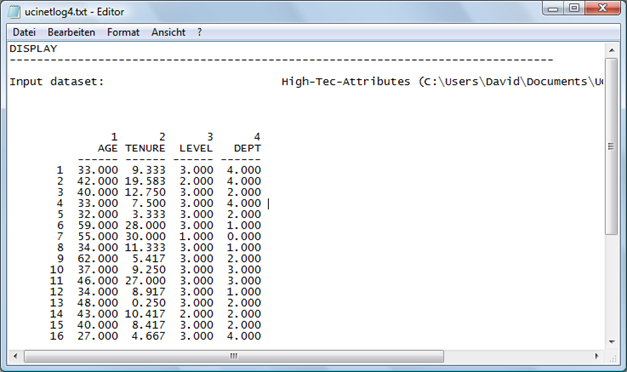The height and width of the screenshot is (372, 627).
Task: Click the vertical scrollbar down arrow
Action: click(x=611, y=342)
